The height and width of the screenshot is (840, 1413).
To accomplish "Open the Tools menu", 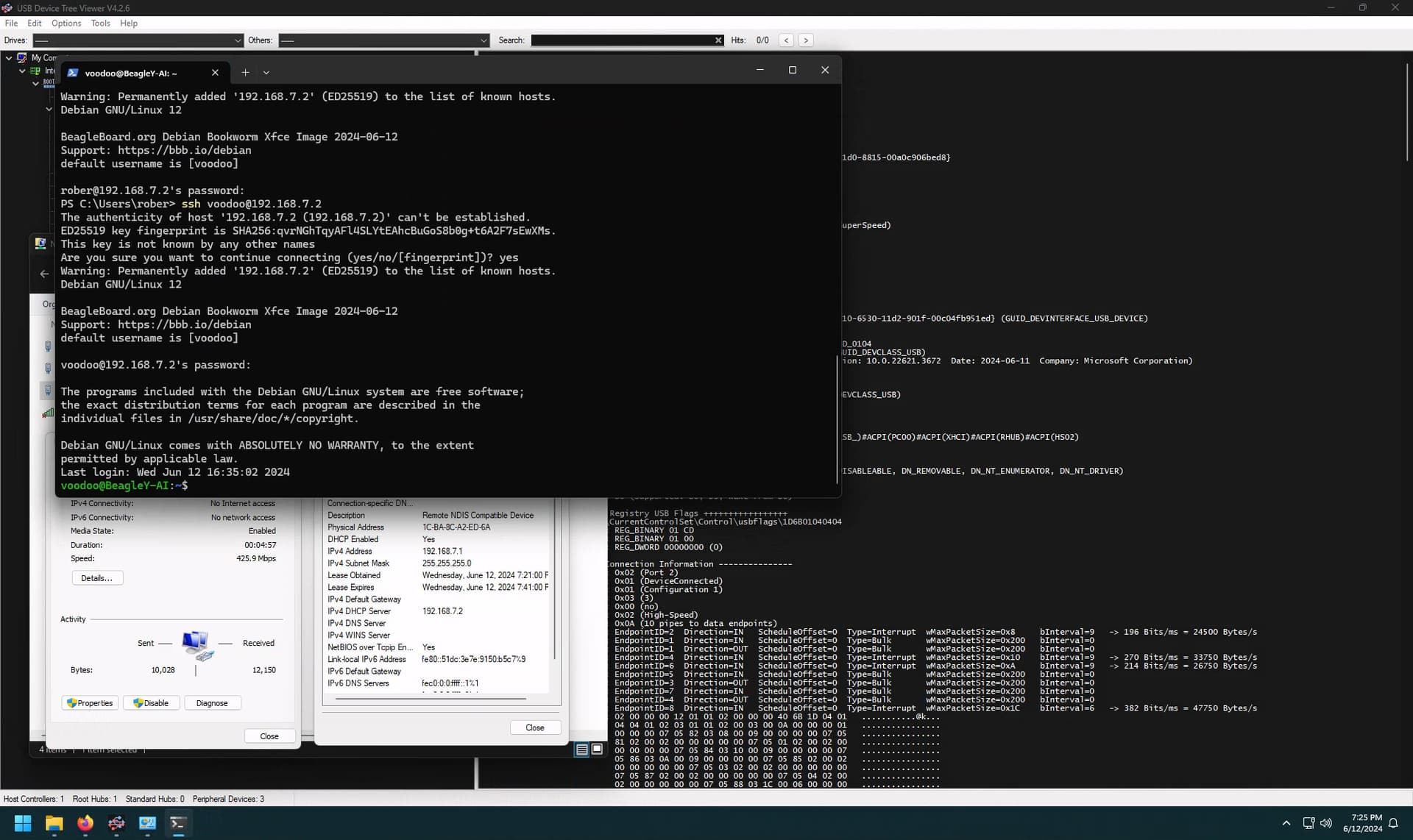I will coord(101,24).
